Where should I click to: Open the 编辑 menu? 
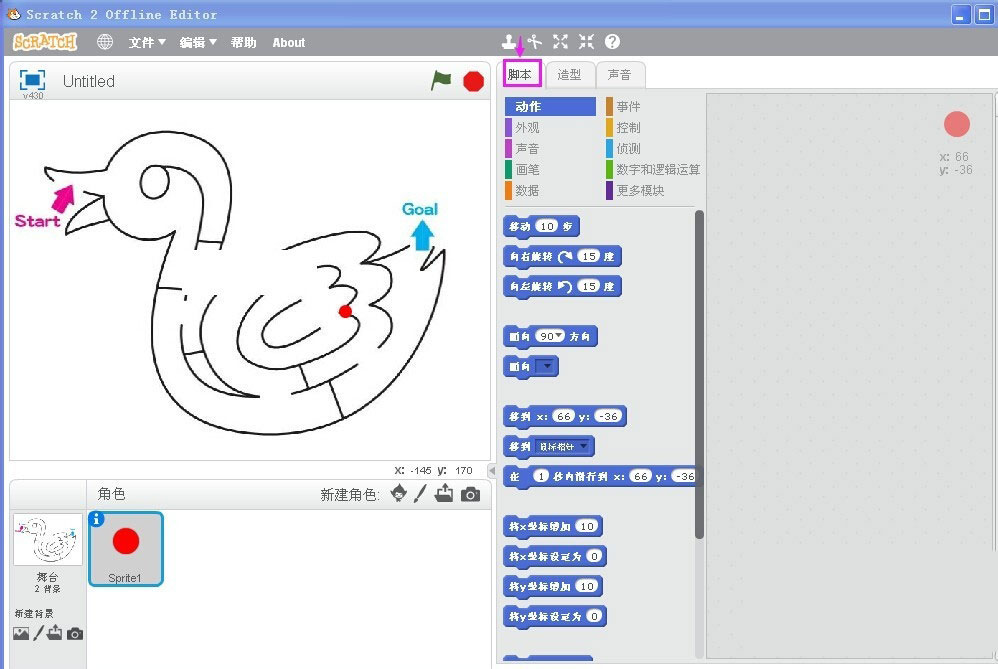pos(199,42)
